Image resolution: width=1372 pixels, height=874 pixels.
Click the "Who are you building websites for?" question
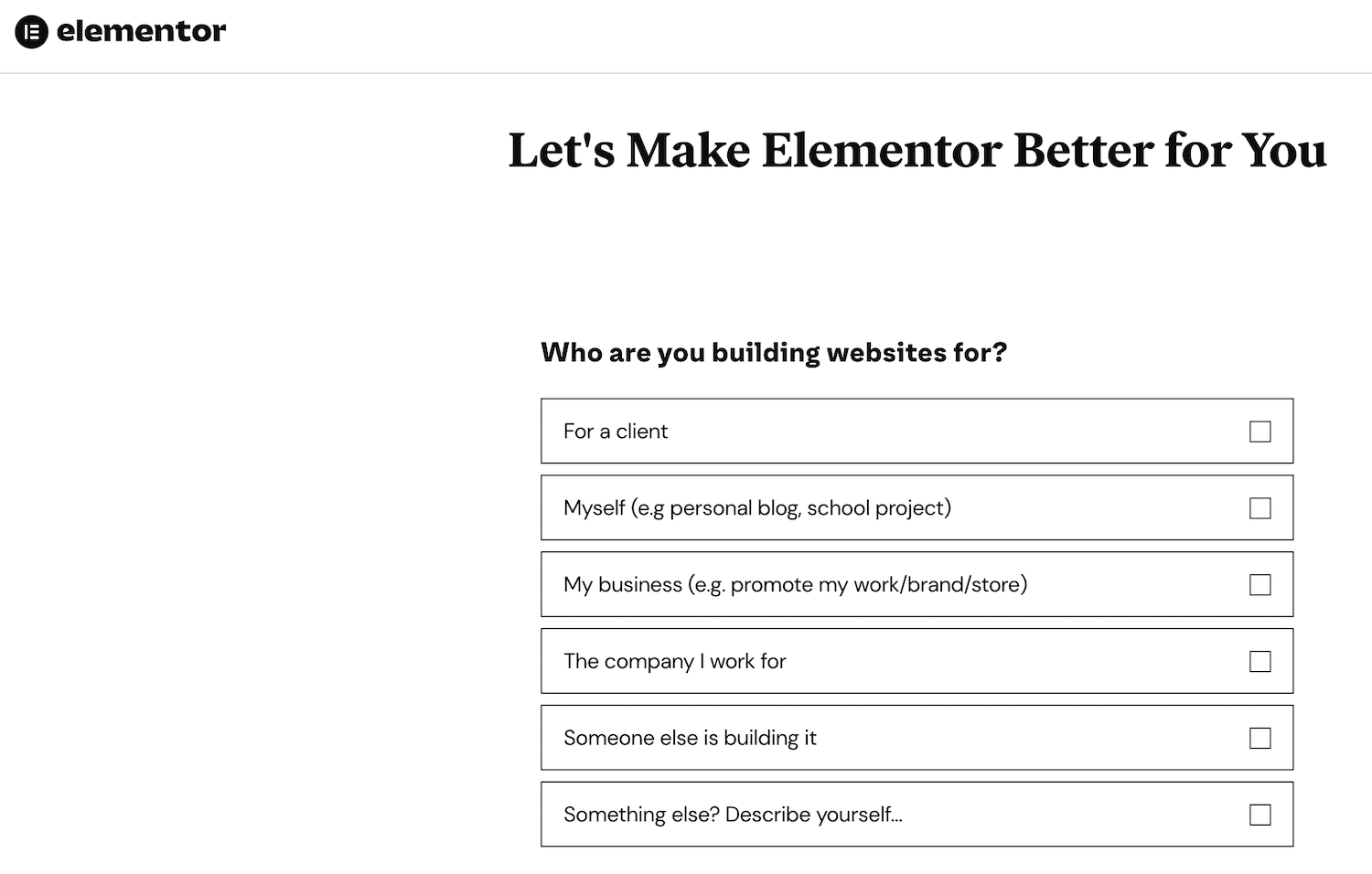tap(774, 352)
